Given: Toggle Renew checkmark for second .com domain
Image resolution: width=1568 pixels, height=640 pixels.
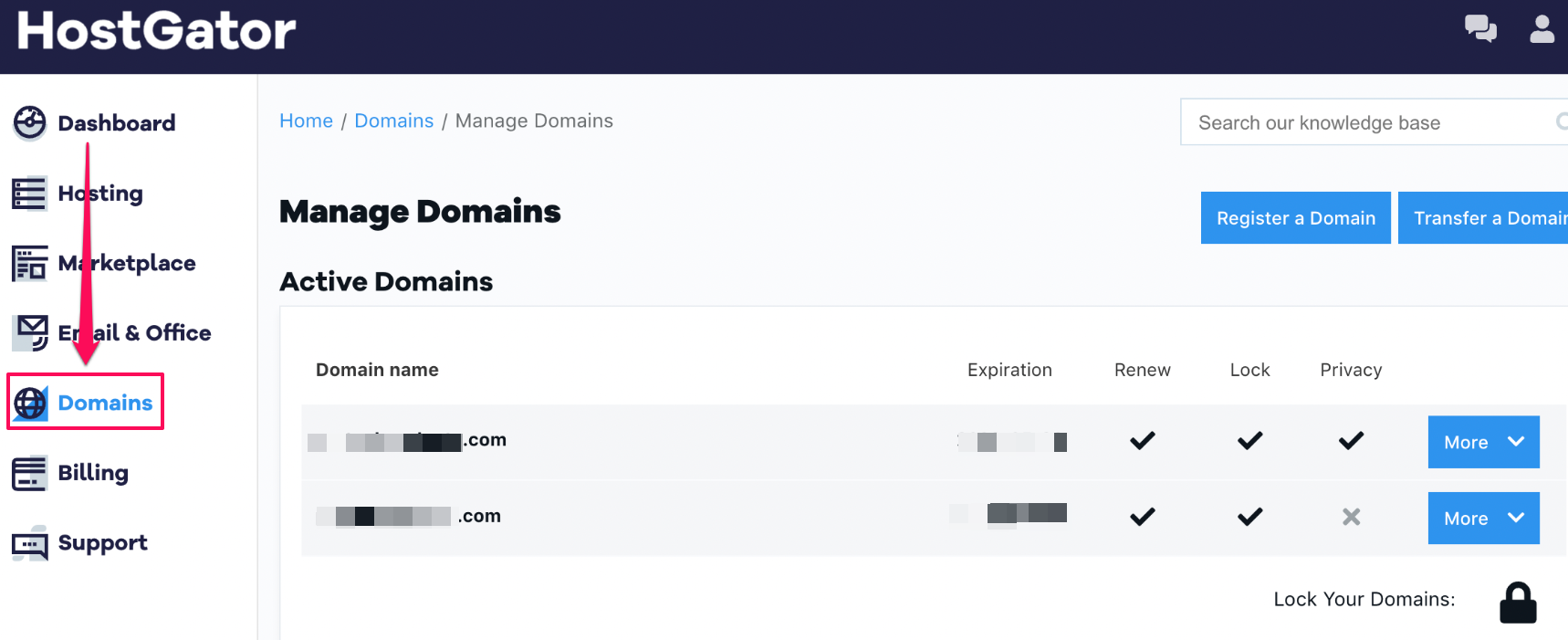Looking at the screenshot, I should pos(1143,517).
